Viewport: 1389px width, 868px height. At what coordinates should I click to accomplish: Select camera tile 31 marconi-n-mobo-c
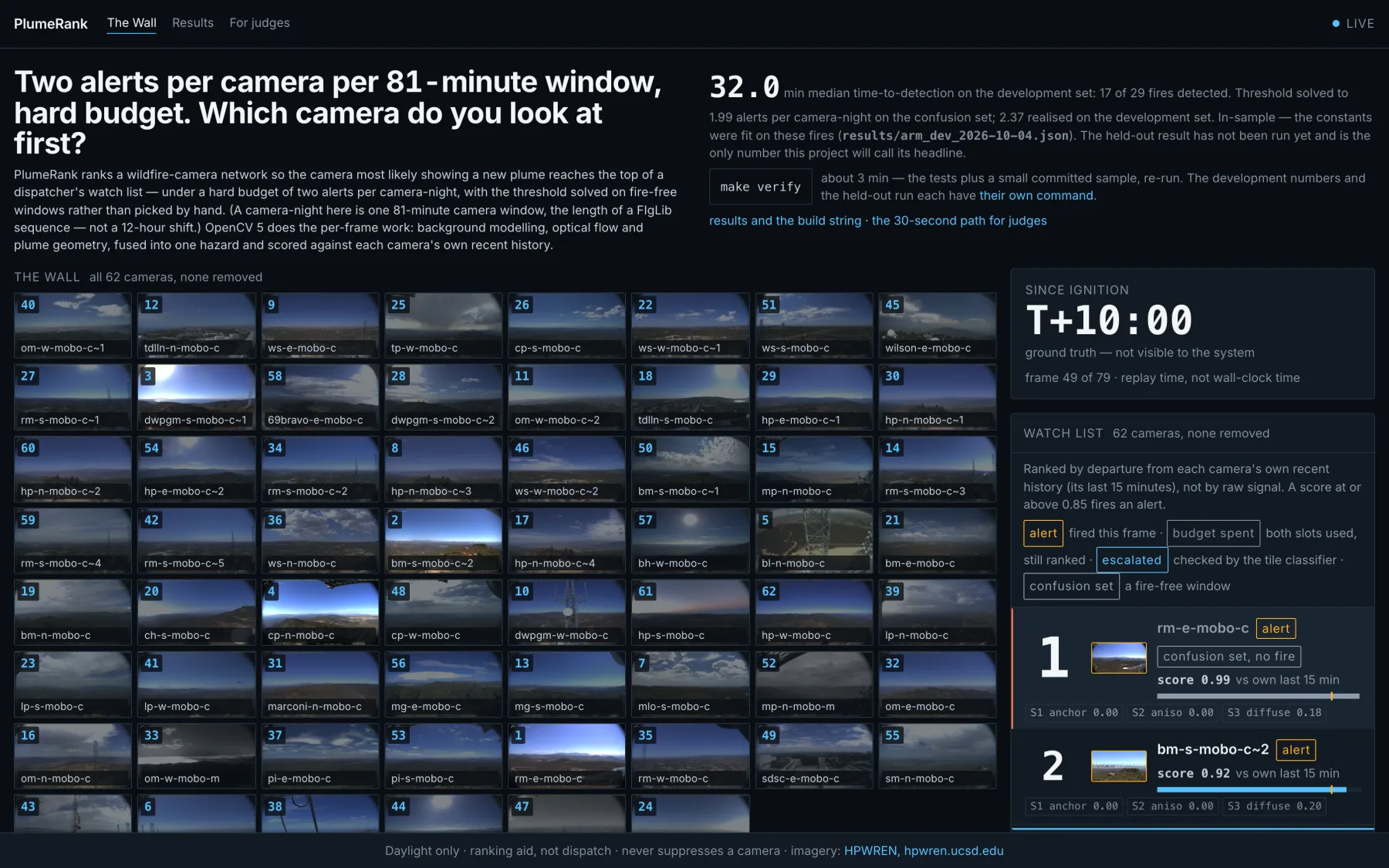coord(319,684)
